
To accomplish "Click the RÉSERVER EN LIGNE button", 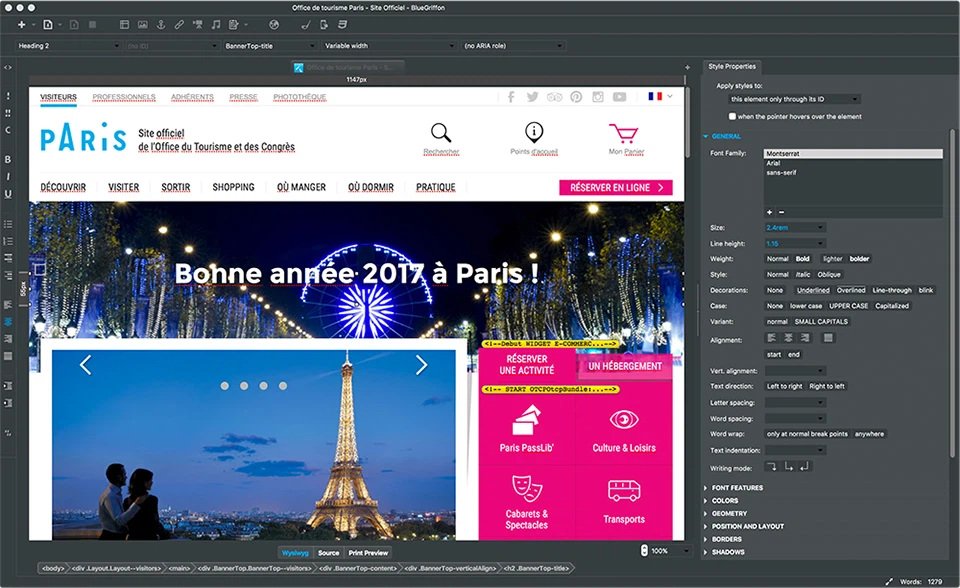I will click(x=616, y=187).
